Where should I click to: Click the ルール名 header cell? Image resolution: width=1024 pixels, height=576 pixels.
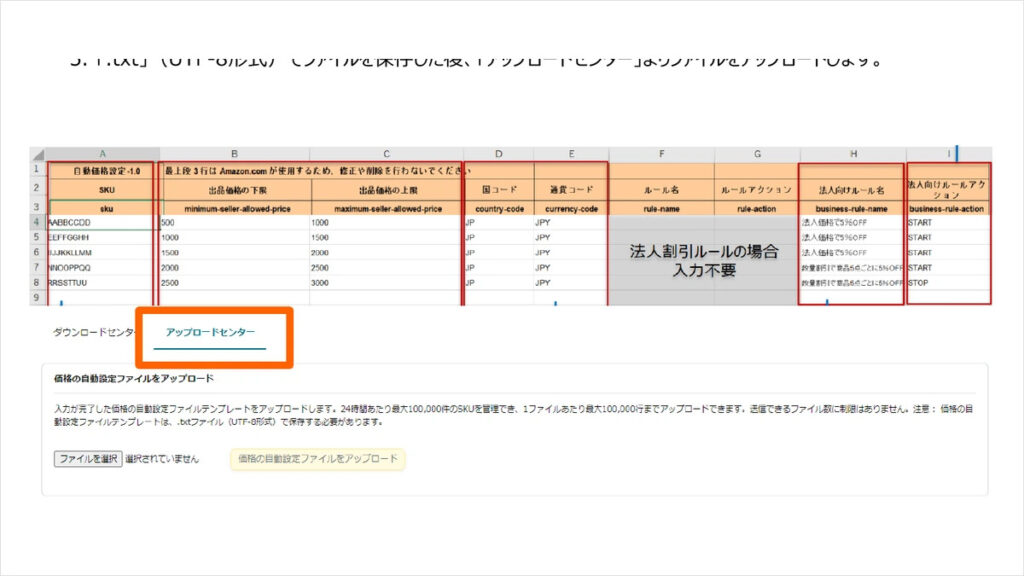pyautogui.click(x=662, y=190)
